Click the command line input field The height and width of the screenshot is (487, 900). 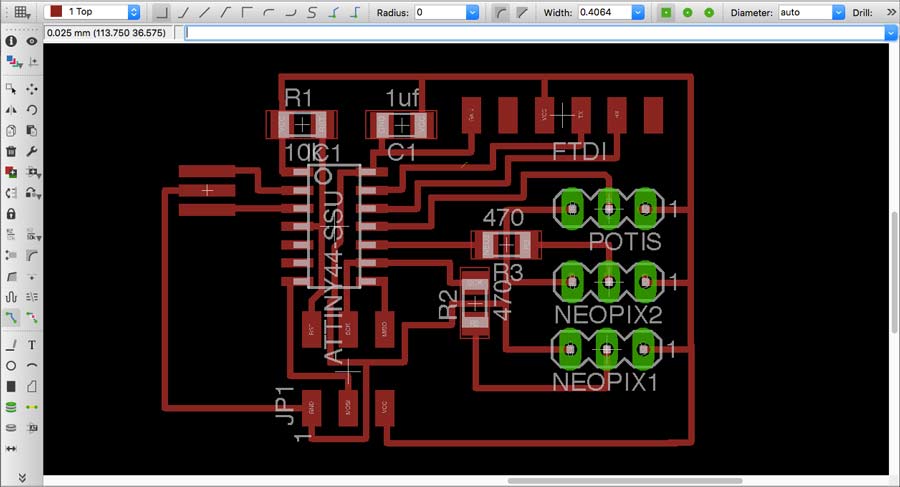(x=534, y=33)
